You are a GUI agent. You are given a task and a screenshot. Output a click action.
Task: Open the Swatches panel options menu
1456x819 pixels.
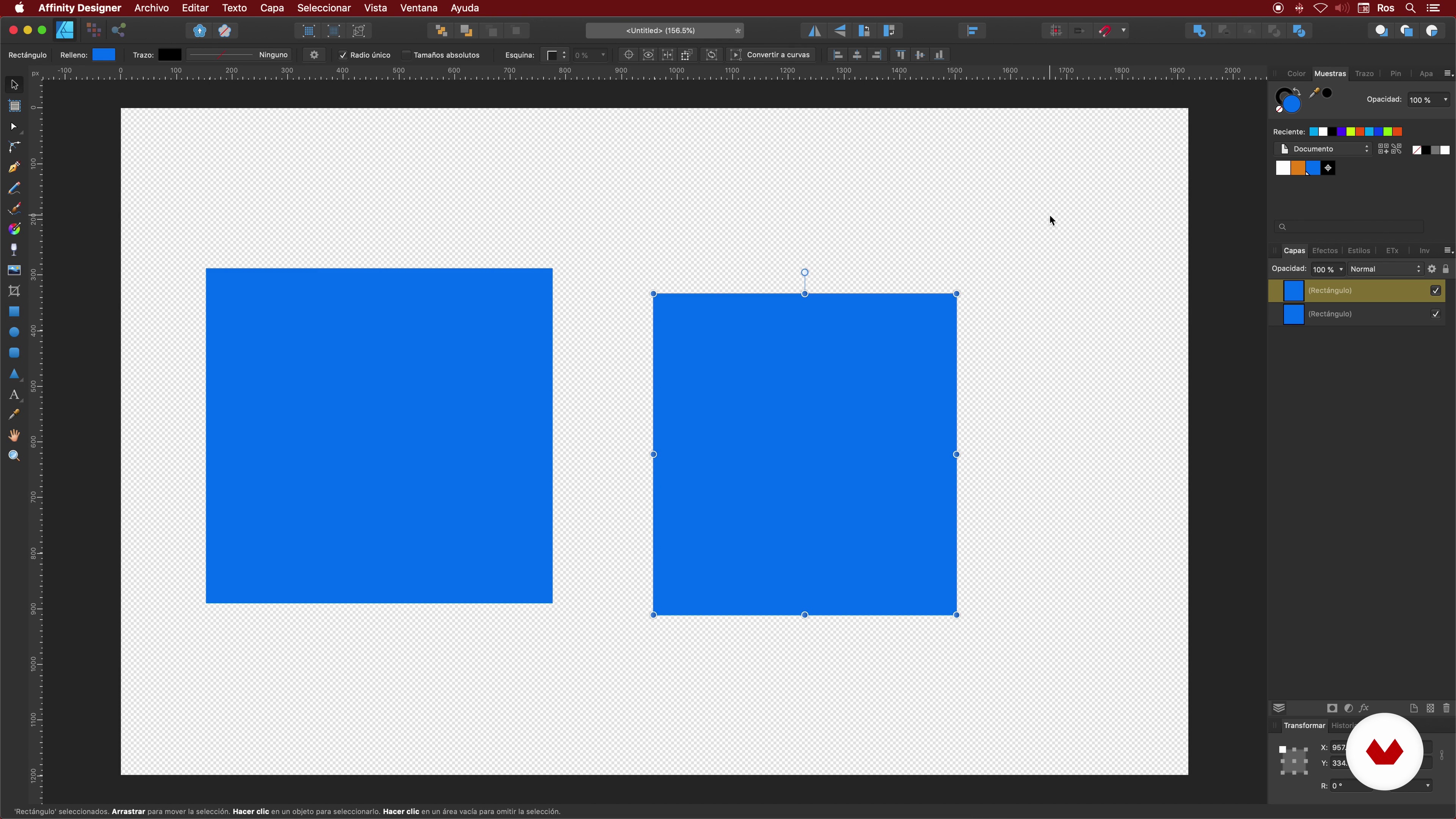pos(1448,74)
